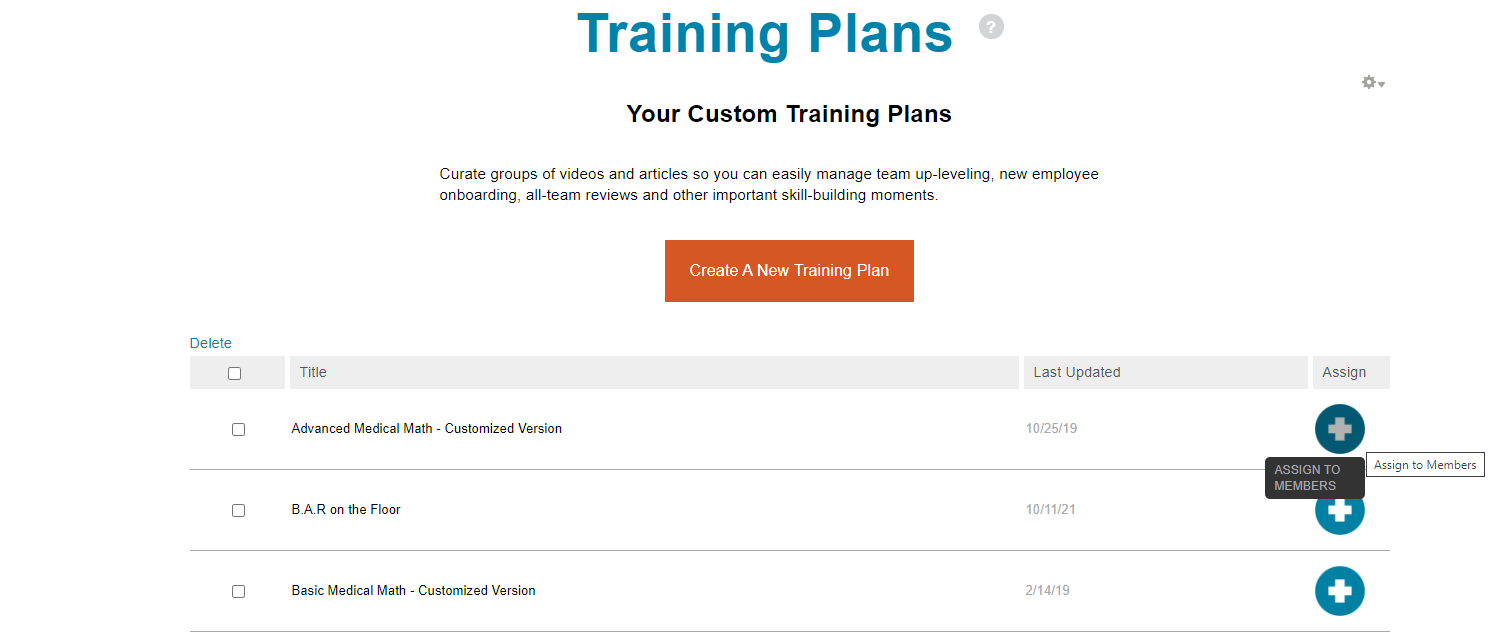Click the Your Custom Training Plans subheading
The image size is (1494, 641).
pos(789,114)
